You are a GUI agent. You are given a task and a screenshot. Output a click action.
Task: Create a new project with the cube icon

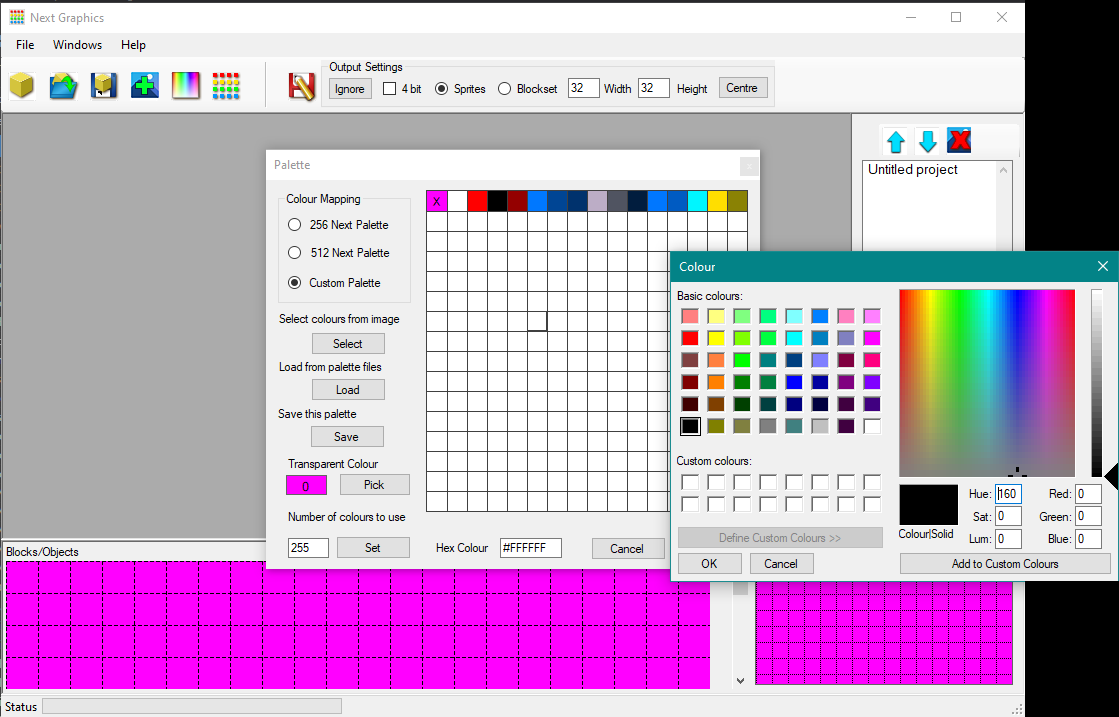pyautogui.click(x=22, y=86)
